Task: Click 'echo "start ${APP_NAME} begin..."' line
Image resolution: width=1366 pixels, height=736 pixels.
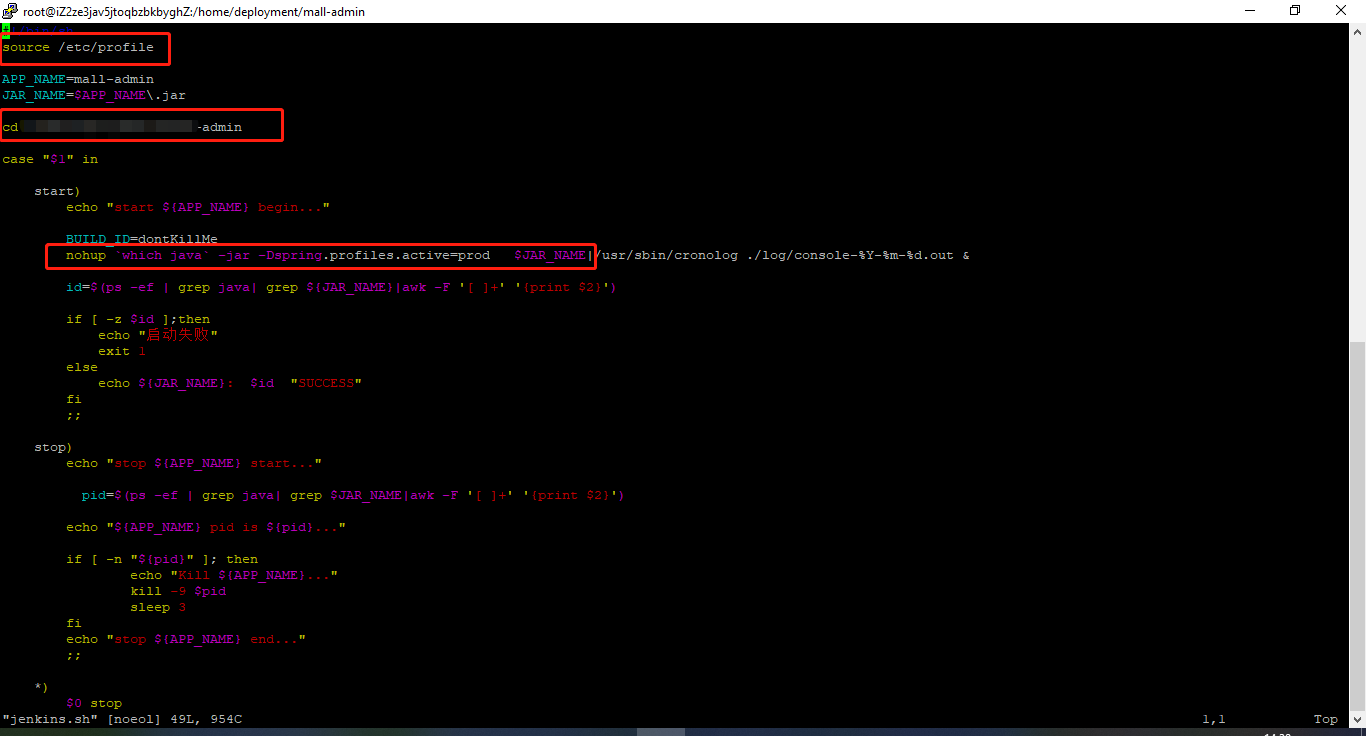Action: coord(198,207)
